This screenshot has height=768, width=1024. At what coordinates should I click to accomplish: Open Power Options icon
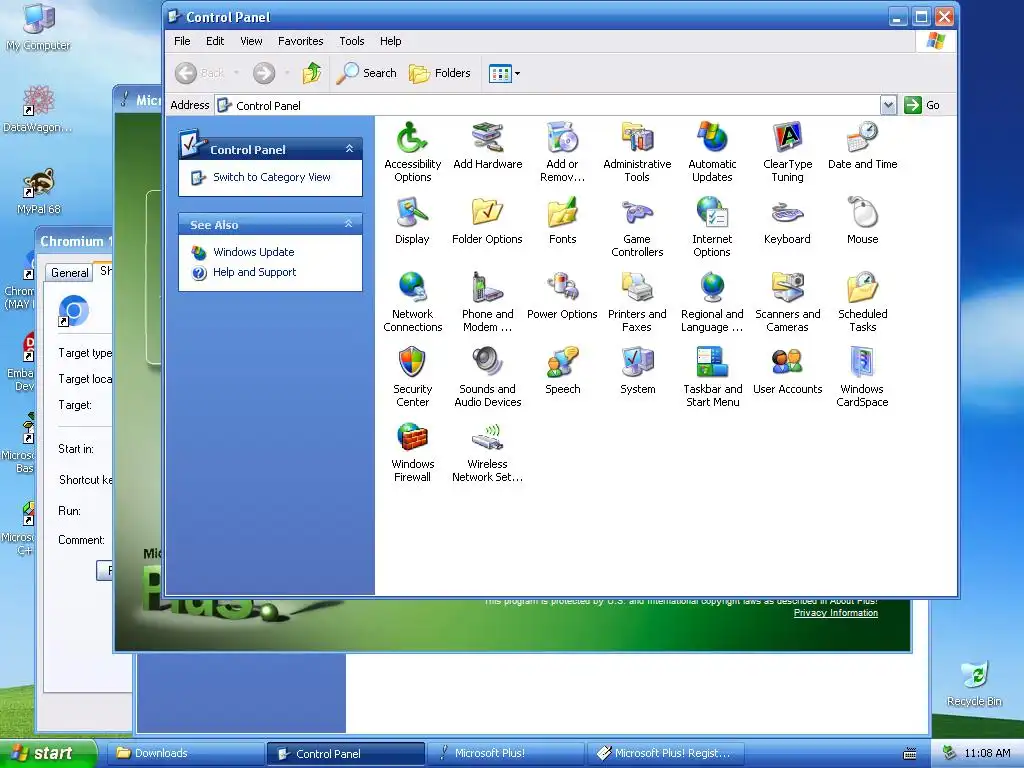coord(562,295)
